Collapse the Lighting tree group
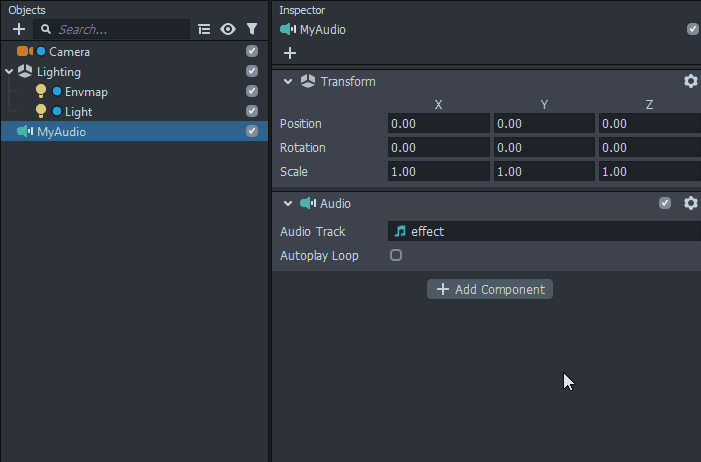Screen dimensions: 701x462 9,72
